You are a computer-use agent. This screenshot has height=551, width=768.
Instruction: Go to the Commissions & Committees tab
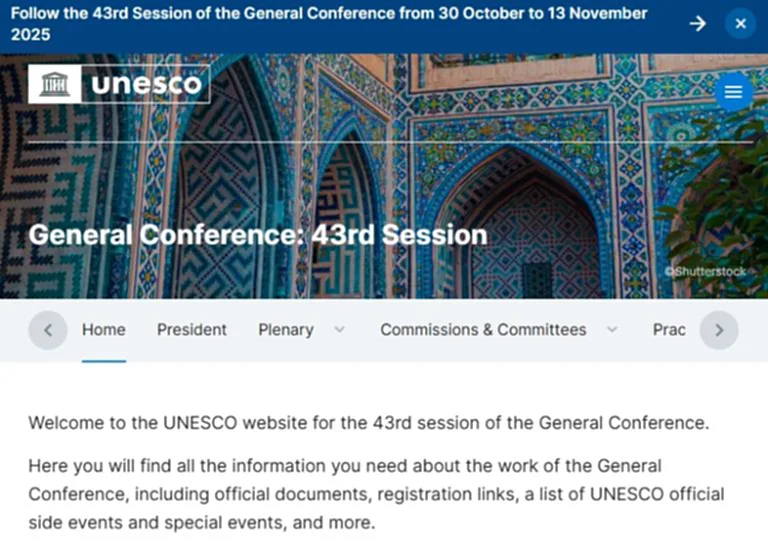(483, 330)
